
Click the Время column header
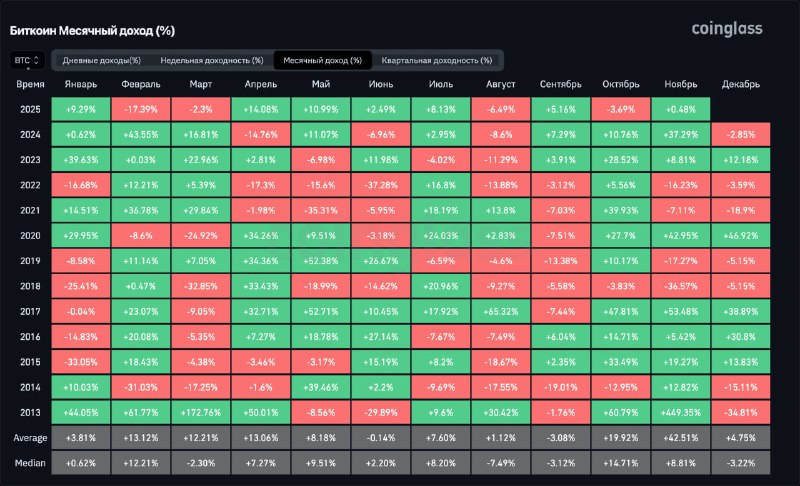click(x=30, y=85)
